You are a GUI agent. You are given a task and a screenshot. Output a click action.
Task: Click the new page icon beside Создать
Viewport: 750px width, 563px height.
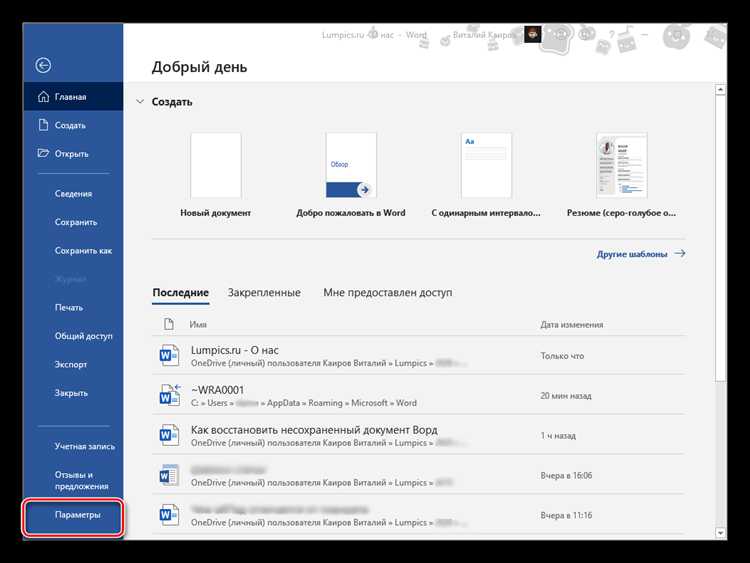click(43, 125)
